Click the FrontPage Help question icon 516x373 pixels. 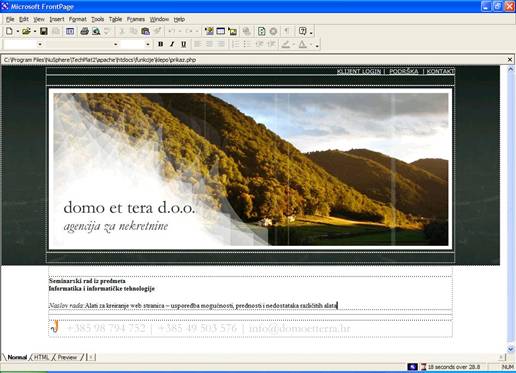302,31
